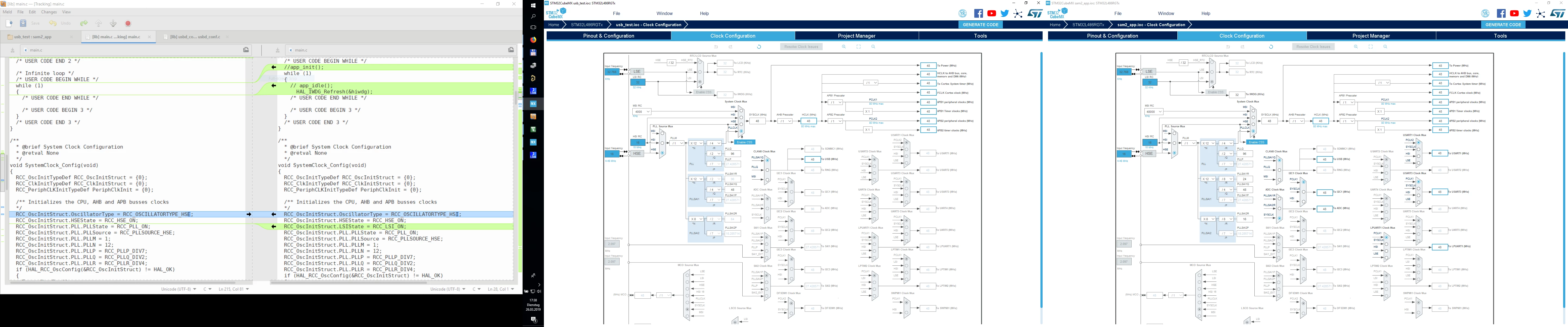Click the red Stop icon in Meld
Screen dimensions: 1568x327
[x=128, y=23]
